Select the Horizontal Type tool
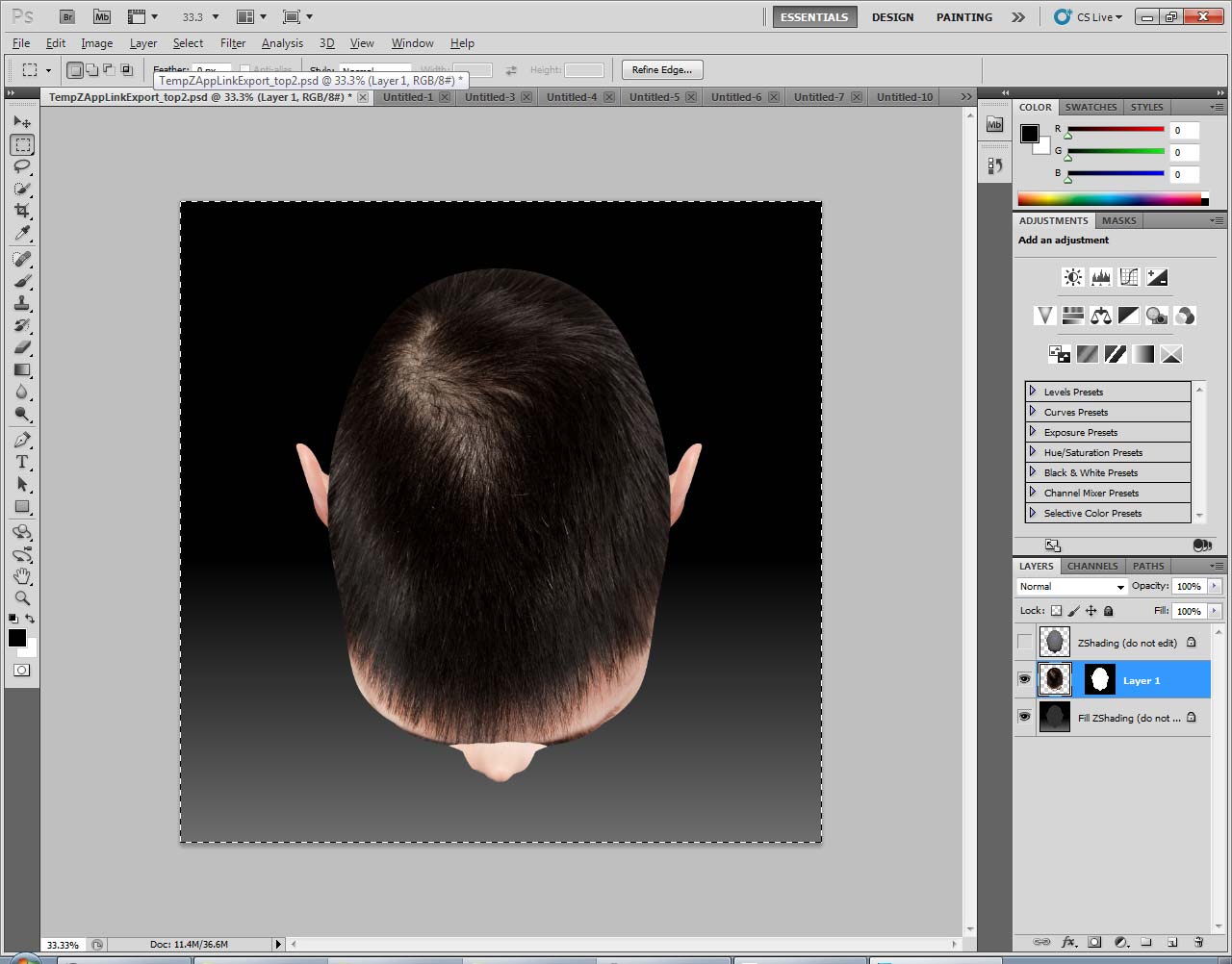The image size is (1232, 964). [22, 463]
